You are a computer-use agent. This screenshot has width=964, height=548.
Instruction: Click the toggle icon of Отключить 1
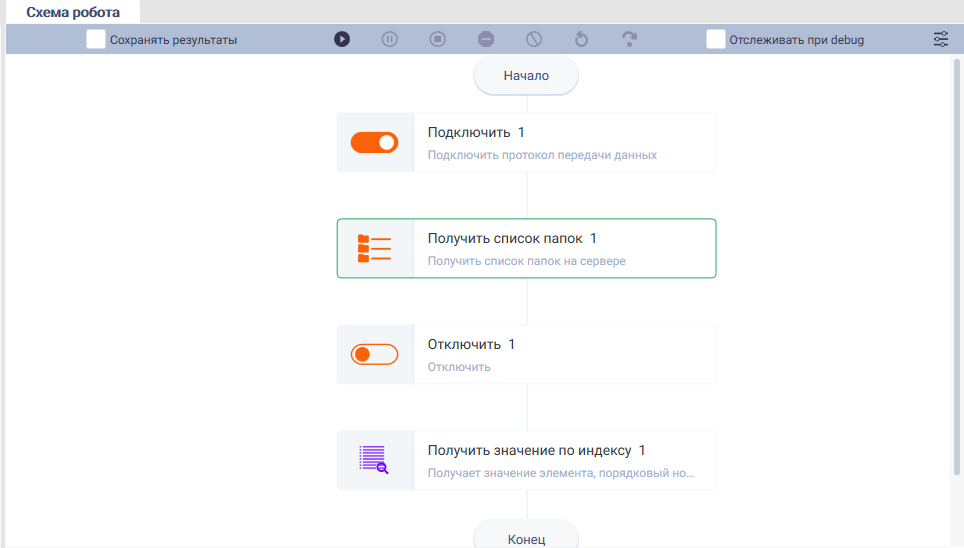point(374,354)
